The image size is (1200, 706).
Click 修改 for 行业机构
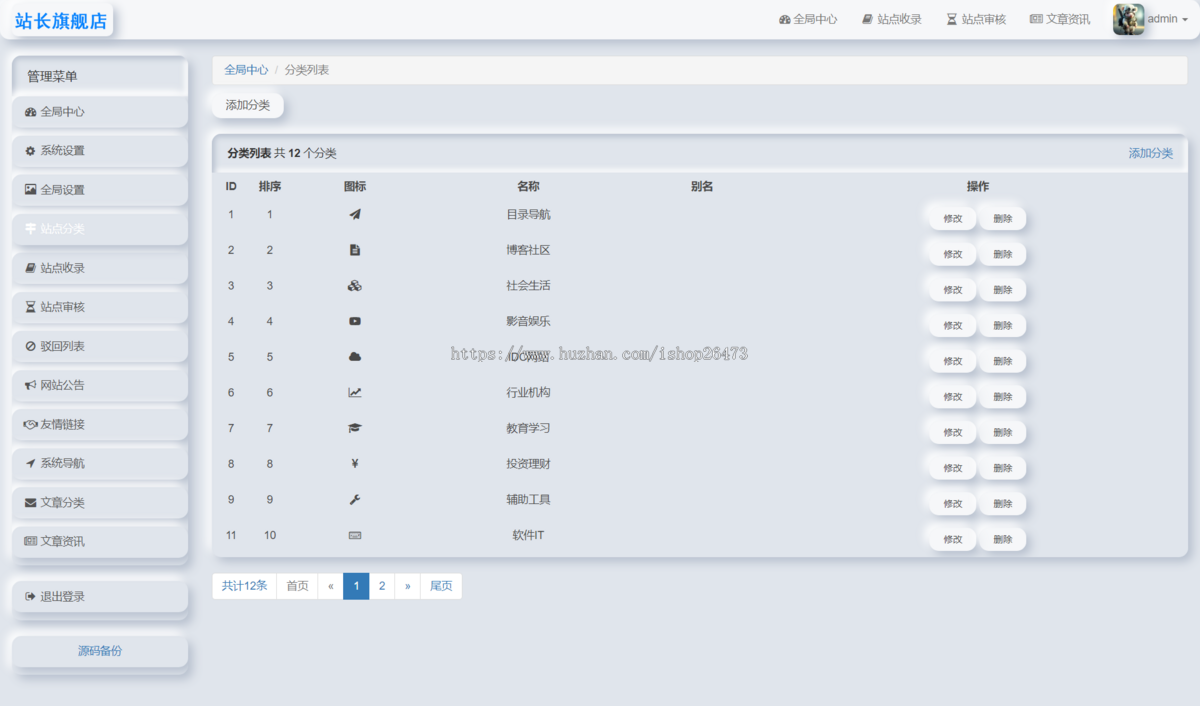[x=953, y=397]
